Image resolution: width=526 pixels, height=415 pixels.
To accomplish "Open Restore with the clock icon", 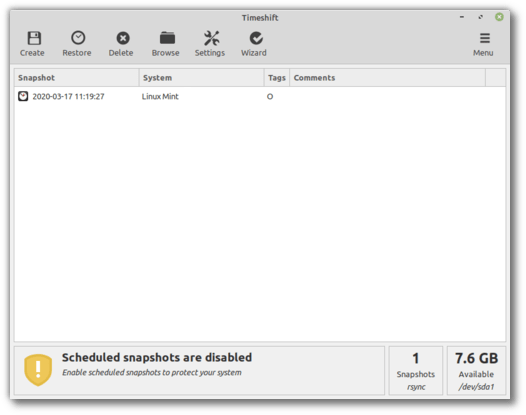I will (78, 38).
